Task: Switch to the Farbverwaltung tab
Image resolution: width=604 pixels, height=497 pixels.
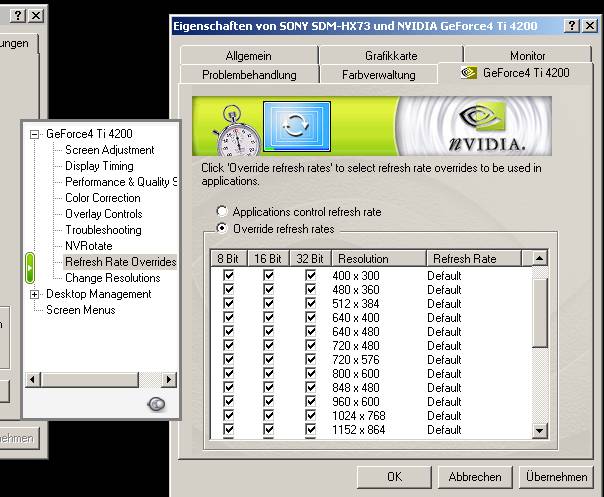Action: [x=379, y=74]
